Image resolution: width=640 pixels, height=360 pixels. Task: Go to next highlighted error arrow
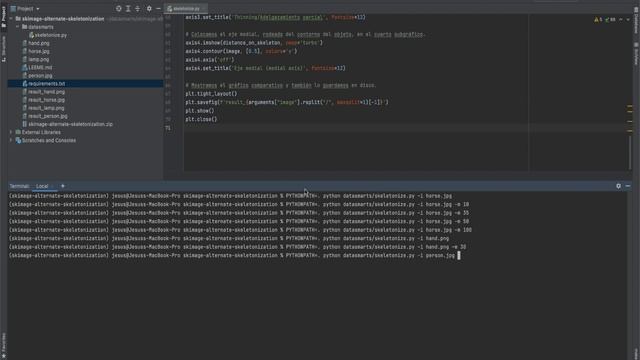[628, 20]
